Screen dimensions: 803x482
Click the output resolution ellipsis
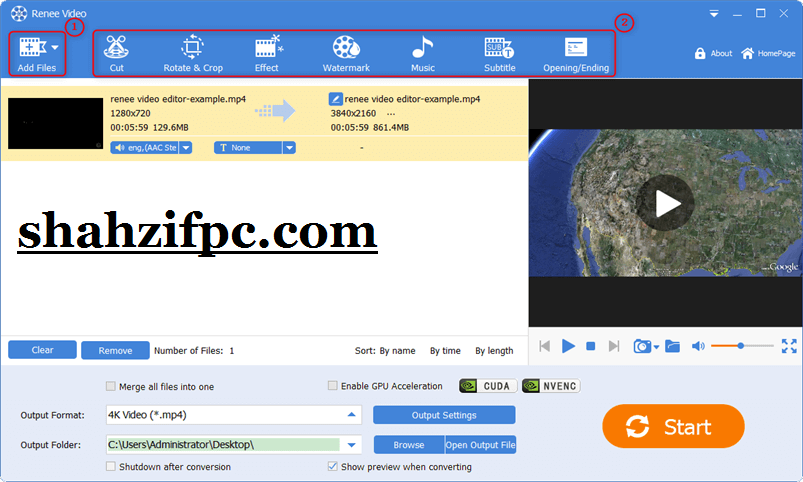(391, 114)
